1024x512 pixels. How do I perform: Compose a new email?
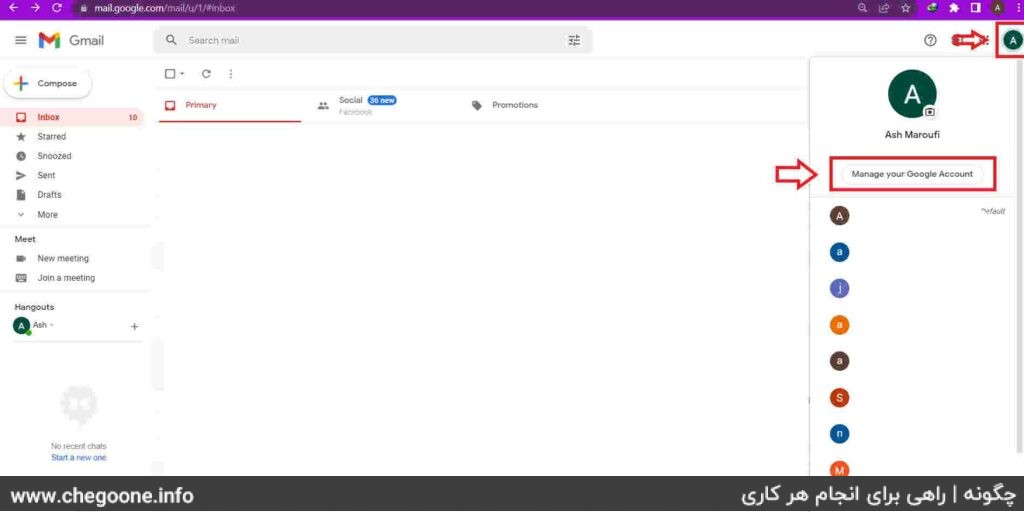pos(48,84)
